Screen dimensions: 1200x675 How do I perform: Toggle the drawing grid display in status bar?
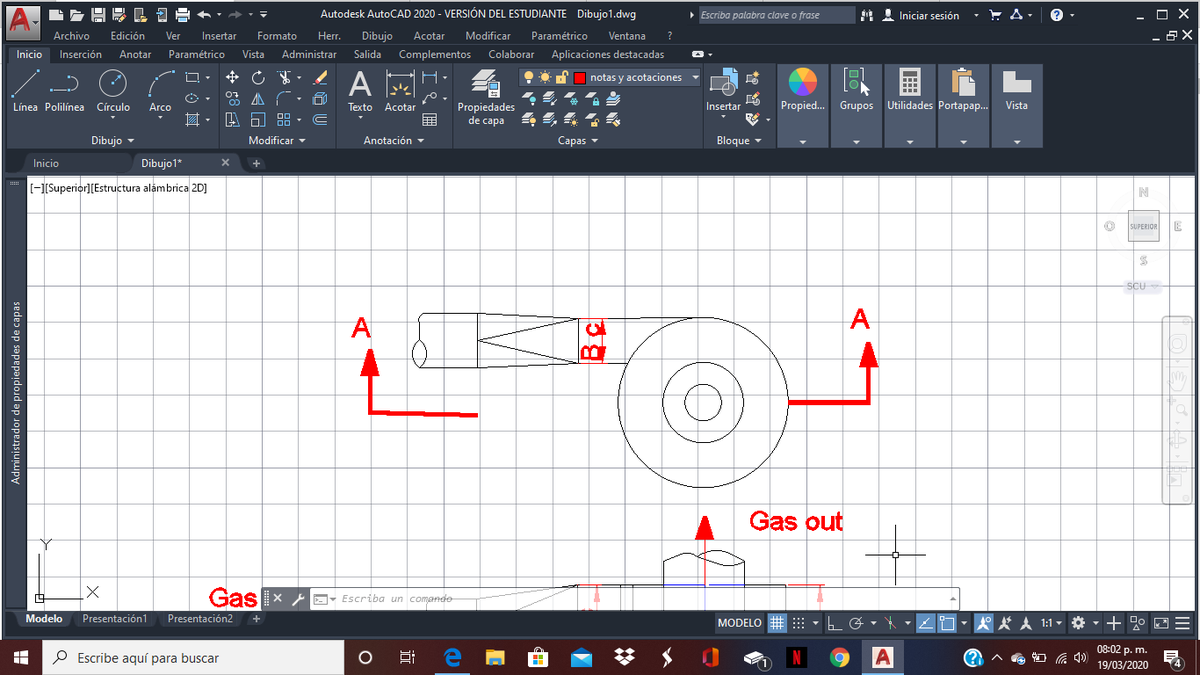pyautogui.click(x=777, y=623)
